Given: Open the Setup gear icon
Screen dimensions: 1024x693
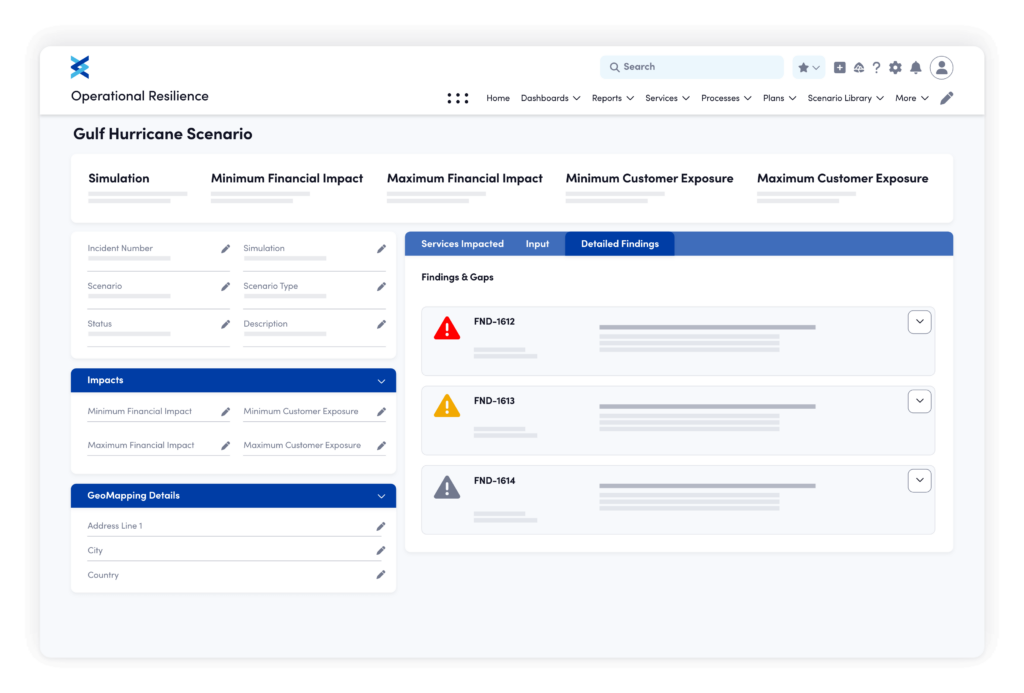Looking at the screenshot, I should tap(896, 67).
